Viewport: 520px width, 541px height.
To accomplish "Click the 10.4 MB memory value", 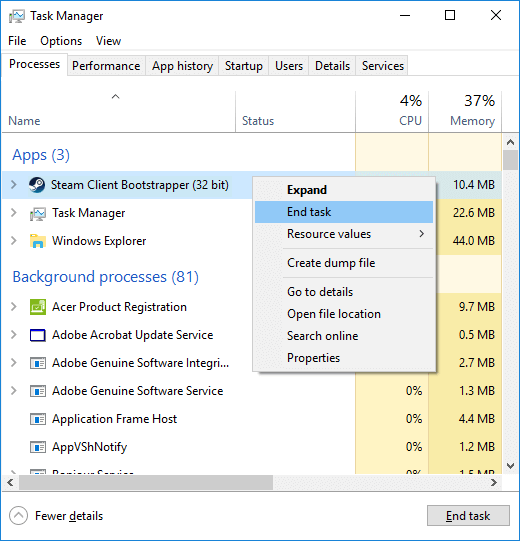I will click(474, 185).
